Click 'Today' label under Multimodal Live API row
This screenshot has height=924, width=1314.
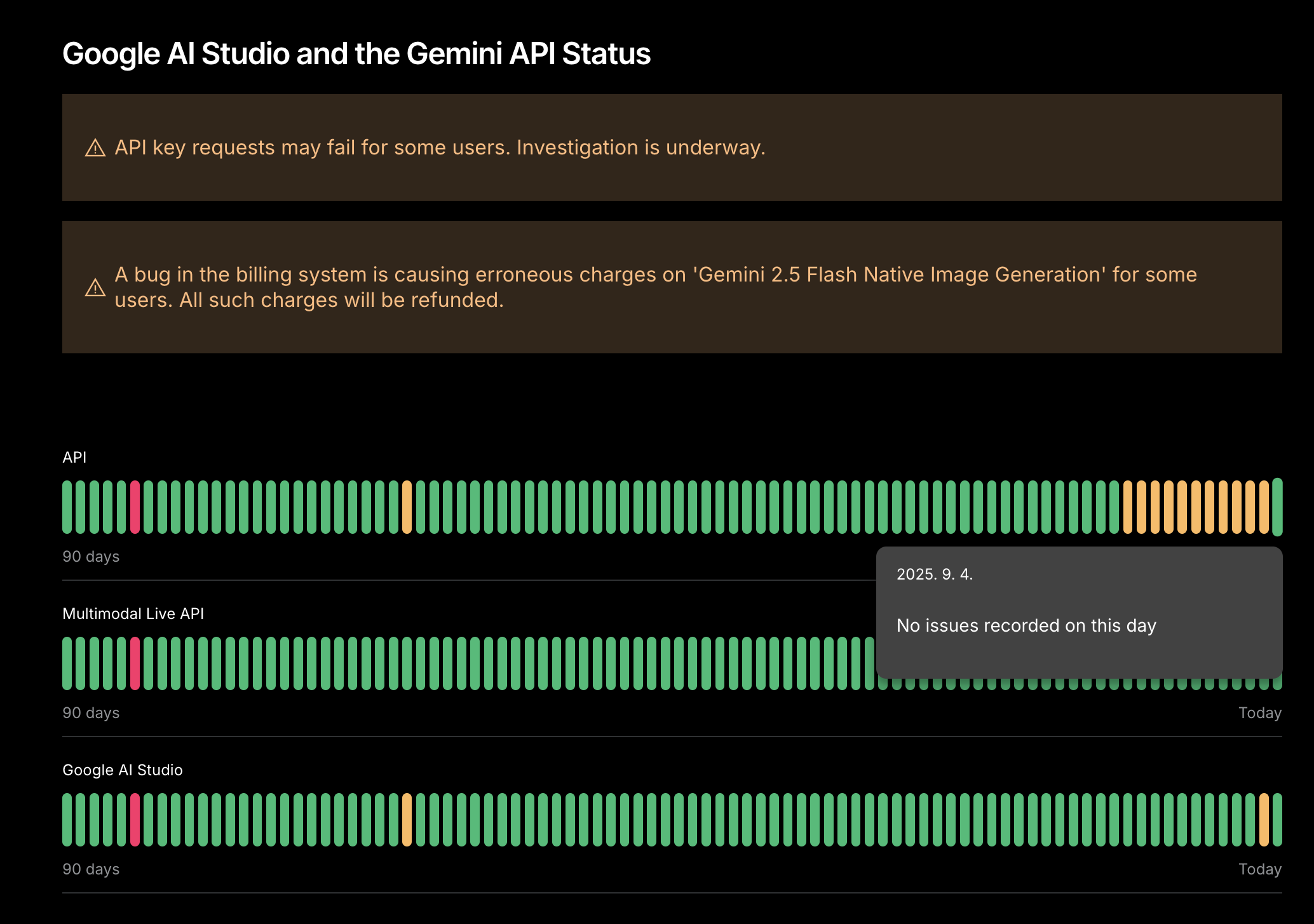[1260, 713]
